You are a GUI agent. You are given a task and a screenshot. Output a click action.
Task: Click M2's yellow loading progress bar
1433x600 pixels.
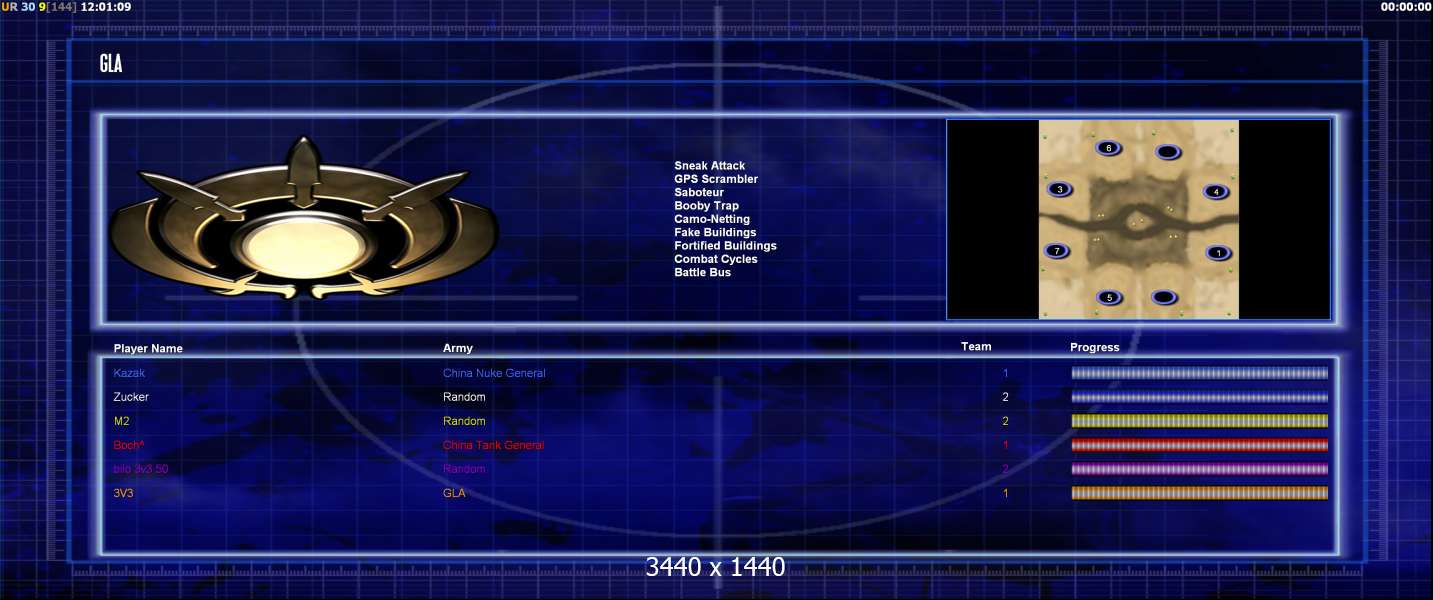point(1200,421)
